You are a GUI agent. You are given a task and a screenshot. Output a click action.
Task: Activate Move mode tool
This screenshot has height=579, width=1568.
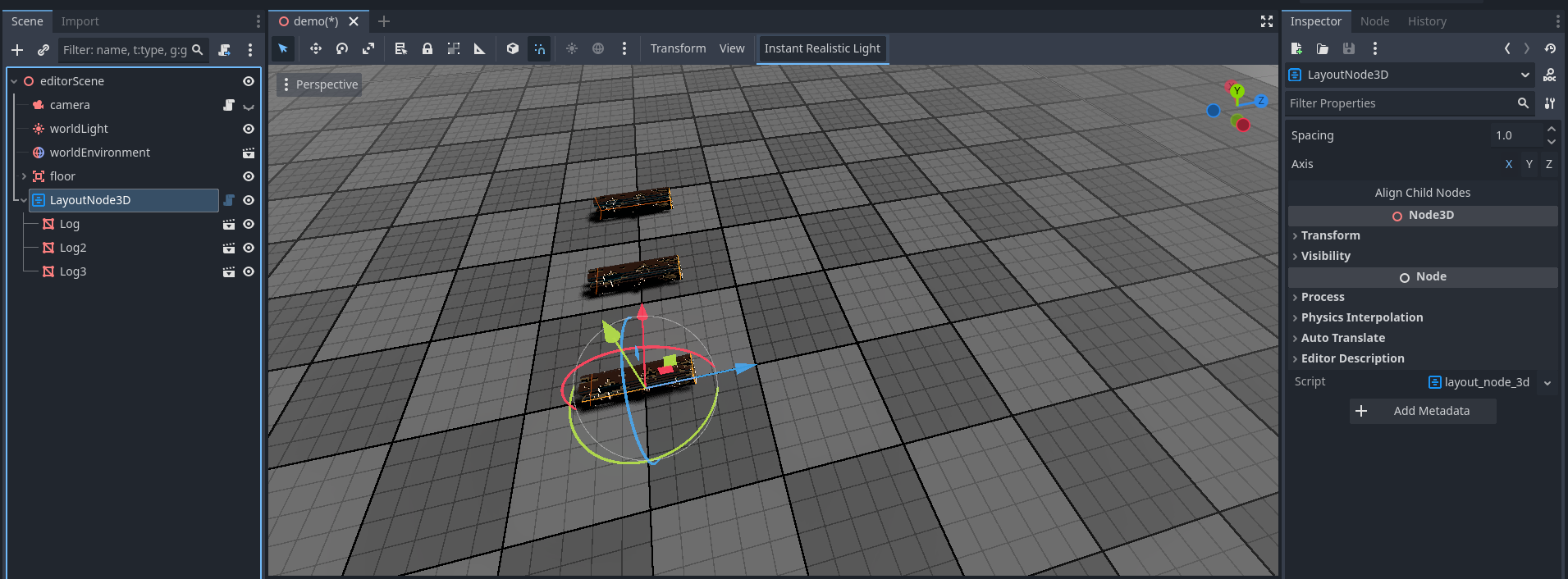tap(316, 48)
